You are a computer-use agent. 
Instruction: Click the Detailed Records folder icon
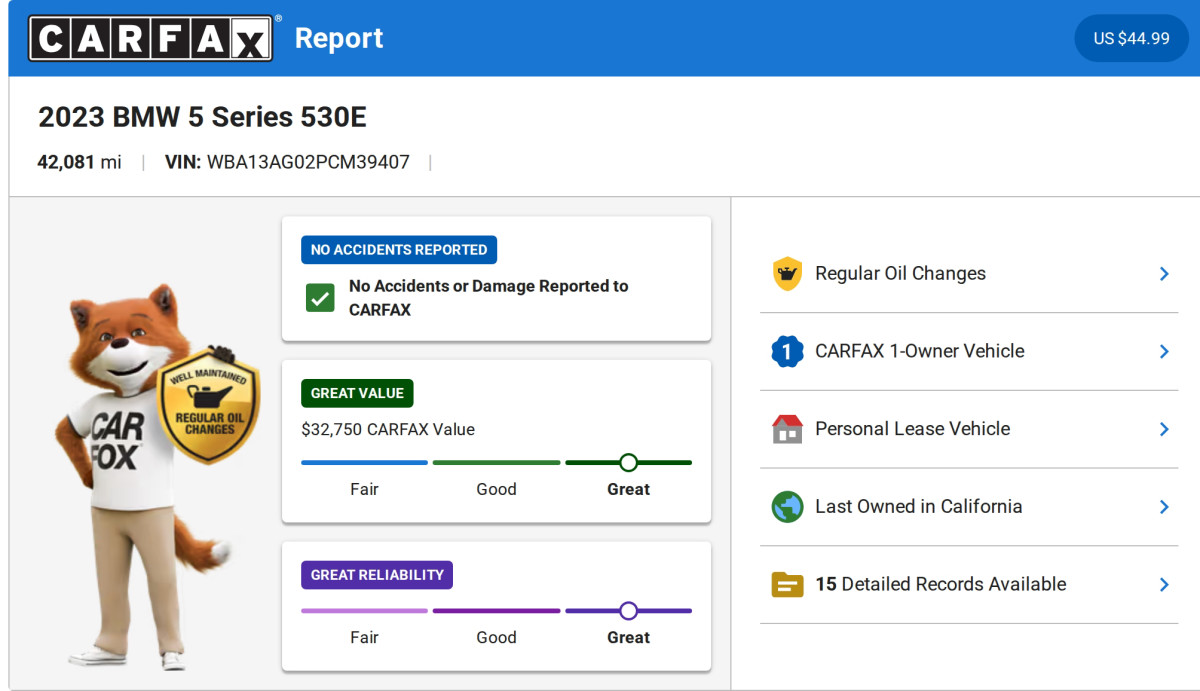788,584
